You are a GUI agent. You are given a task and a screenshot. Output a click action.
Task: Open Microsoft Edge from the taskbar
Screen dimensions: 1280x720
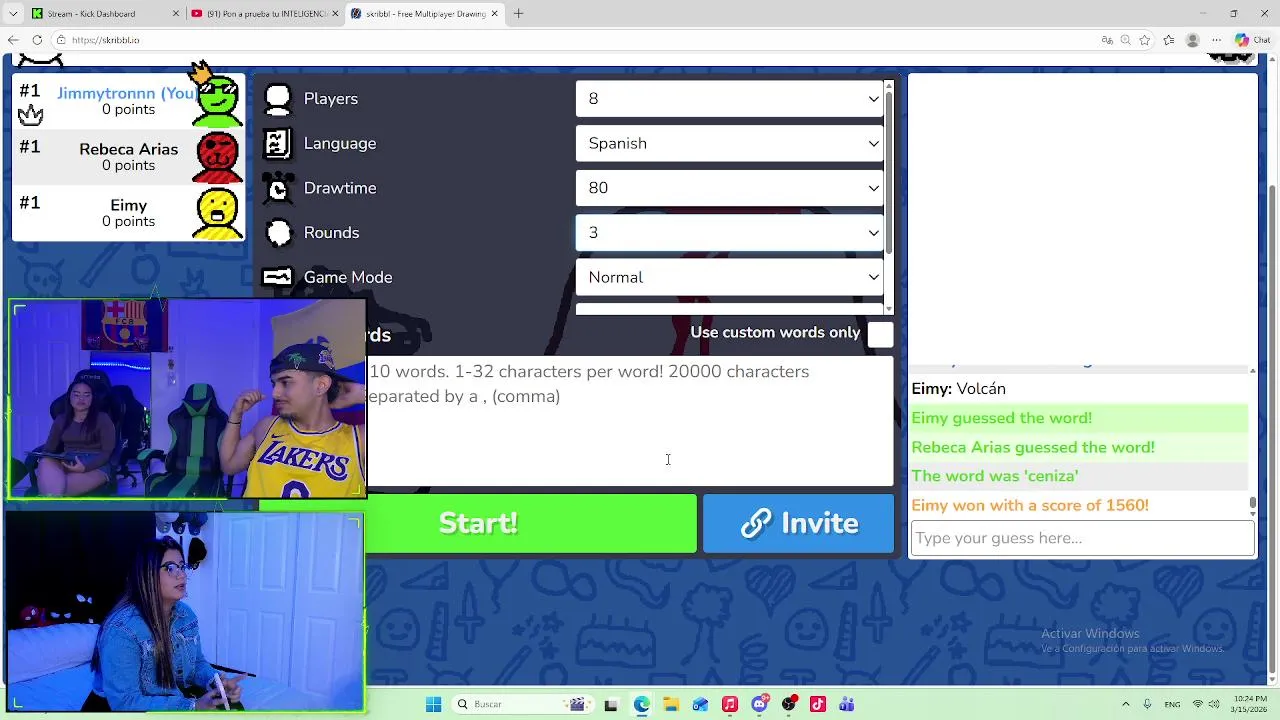641,704
